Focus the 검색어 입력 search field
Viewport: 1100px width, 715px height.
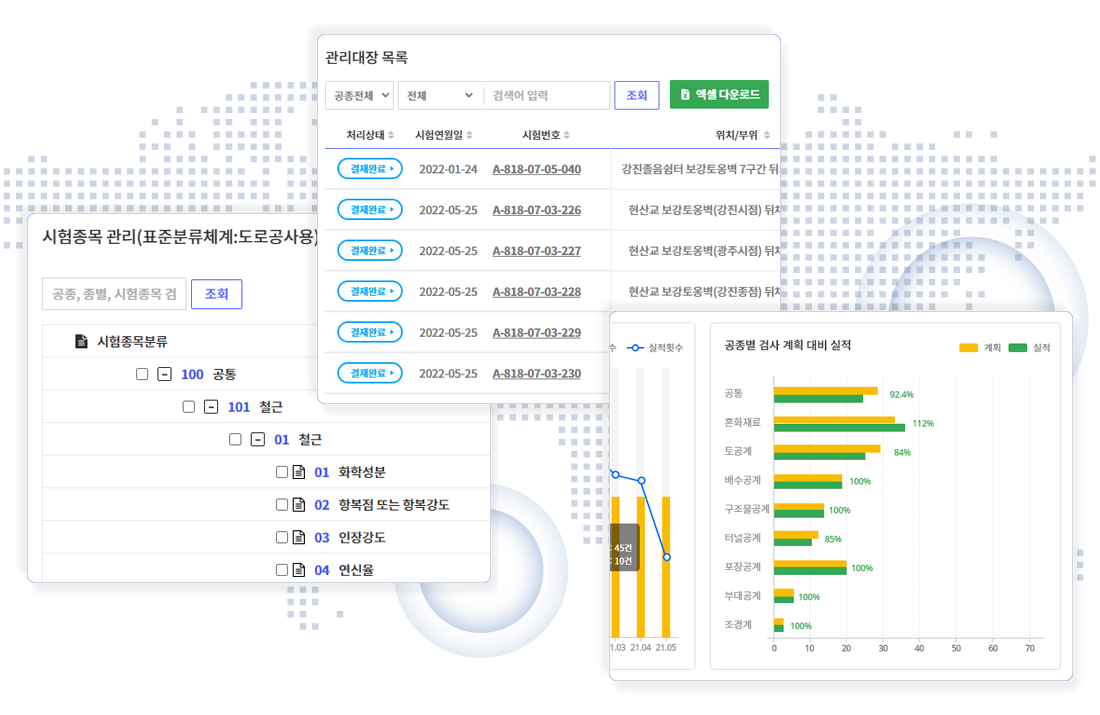click(547, 96)
